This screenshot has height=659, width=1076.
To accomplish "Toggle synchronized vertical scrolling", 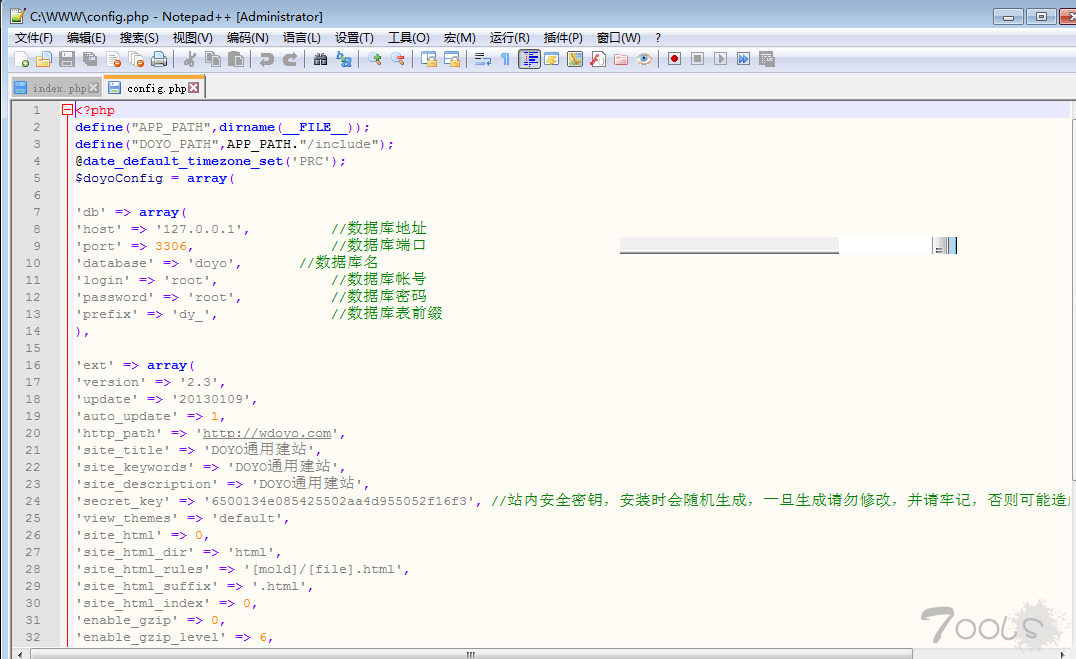I will coord(429,60).
